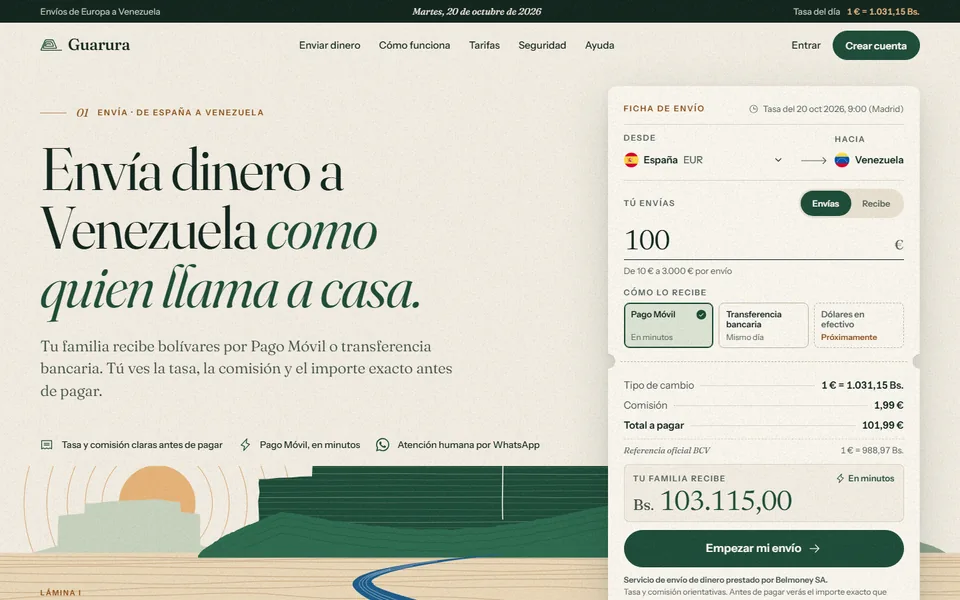Click the Venezuela flag icon
This screenshot has width=960, height=600.
842,160
